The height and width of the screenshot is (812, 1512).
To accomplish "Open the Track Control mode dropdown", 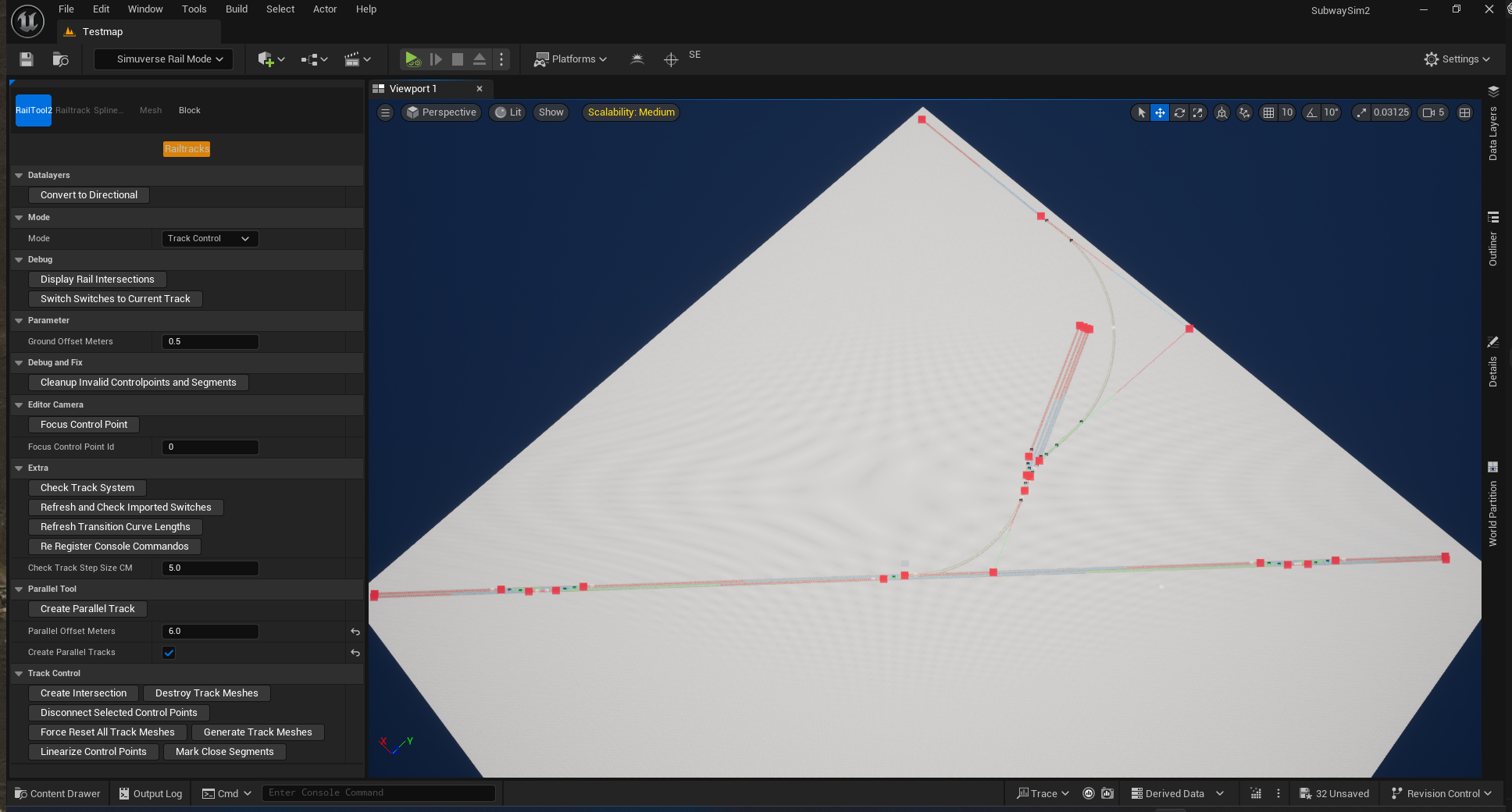I will click(209, 239).
